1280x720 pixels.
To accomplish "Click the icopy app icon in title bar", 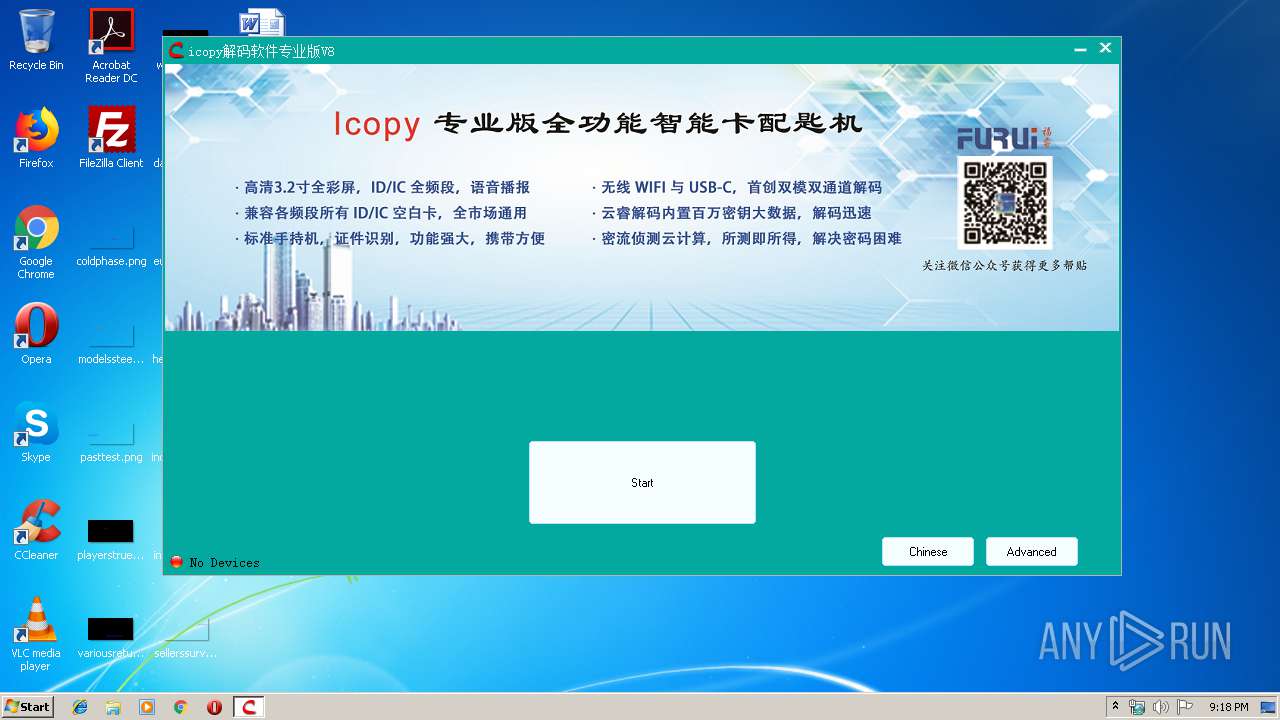I will click(x=176, y=51).
